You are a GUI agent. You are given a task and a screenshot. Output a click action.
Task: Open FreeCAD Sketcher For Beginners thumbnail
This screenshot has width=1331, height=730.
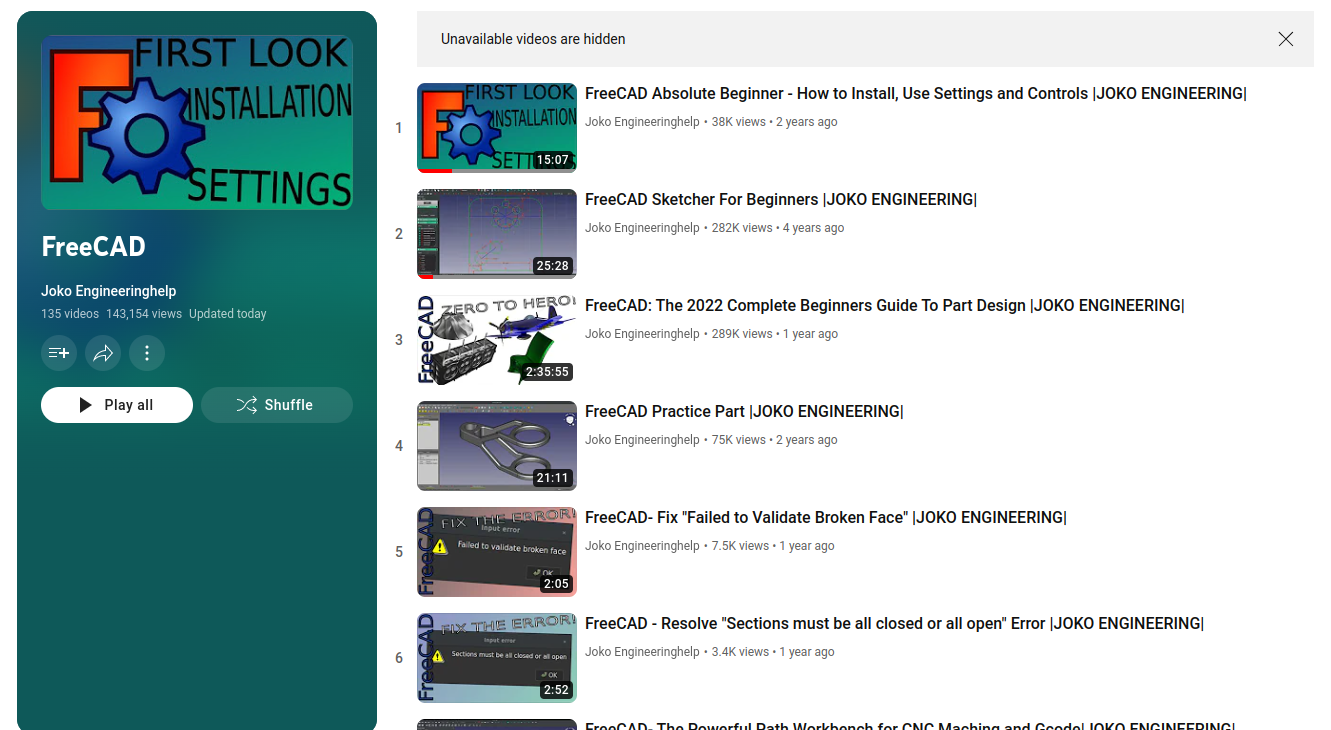point(497,234)
